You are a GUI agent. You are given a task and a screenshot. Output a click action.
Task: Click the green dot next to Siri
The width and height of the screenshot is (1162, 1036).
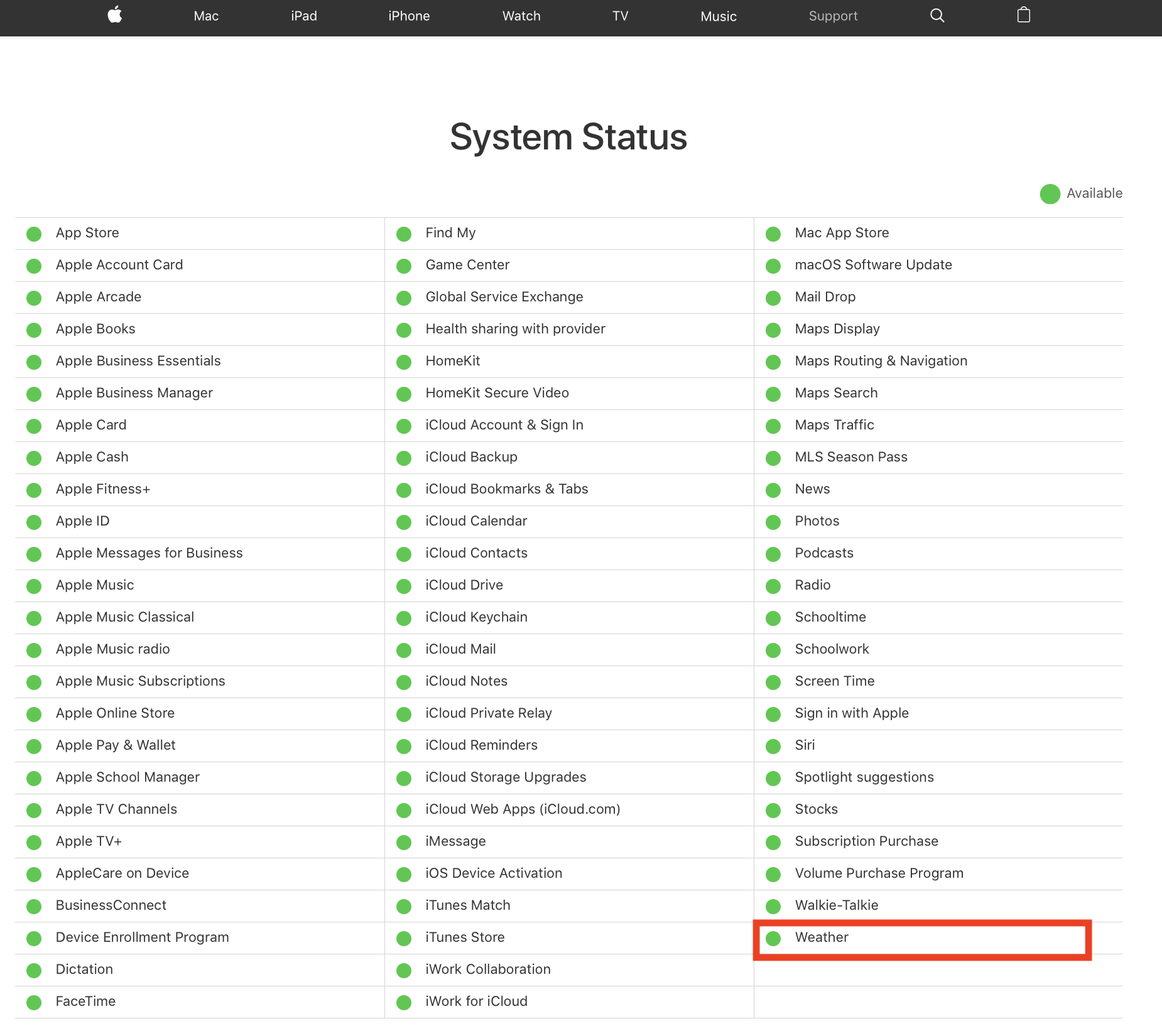[773, 747]
